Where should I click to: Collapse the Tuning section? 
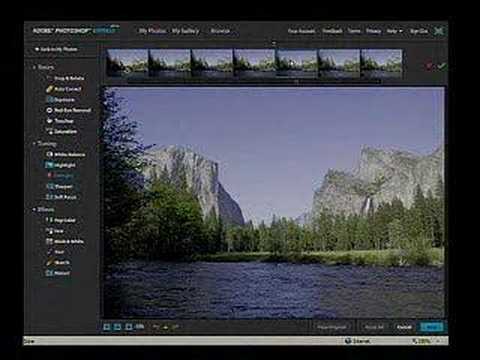(34, 144)
